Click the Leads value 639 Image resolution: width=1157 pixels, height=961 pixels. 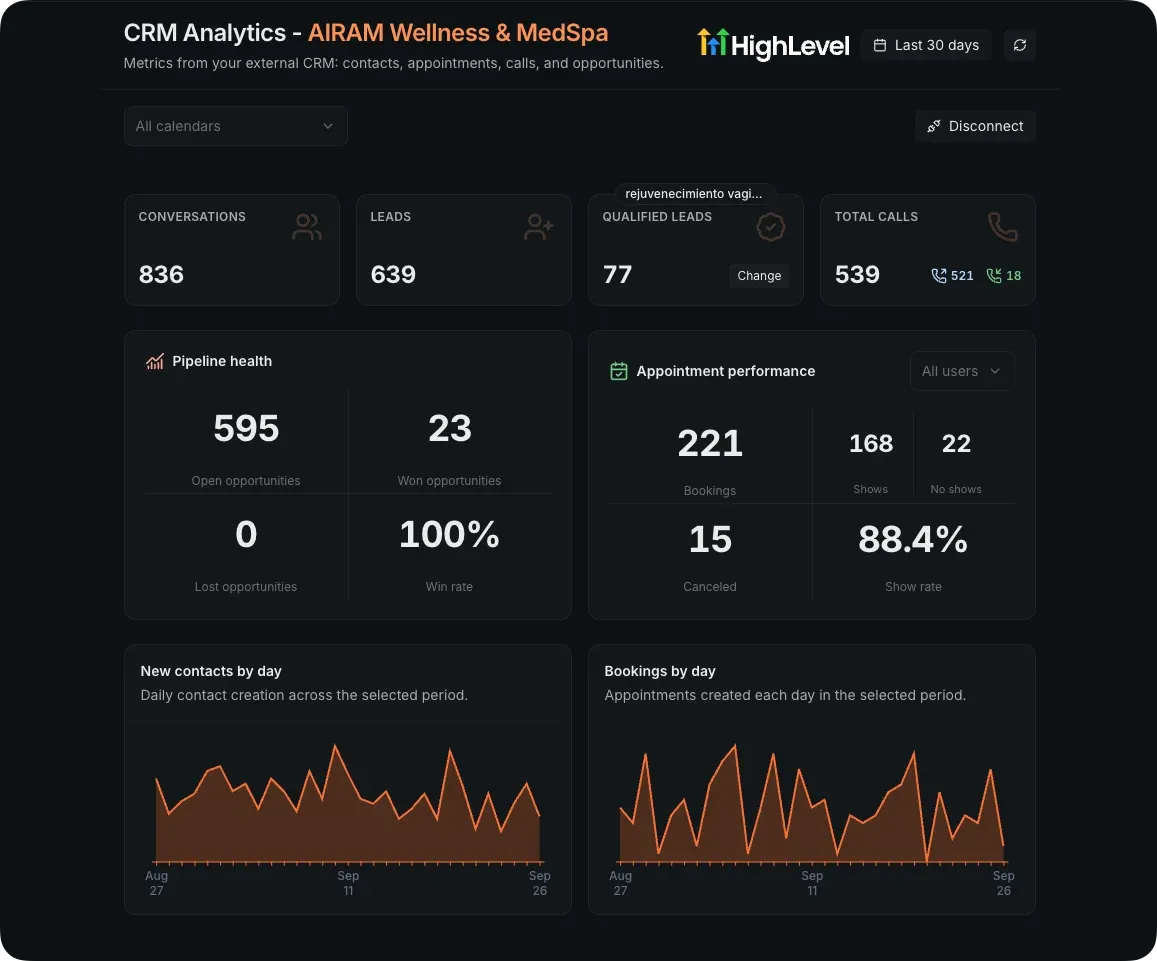[393, 275]
